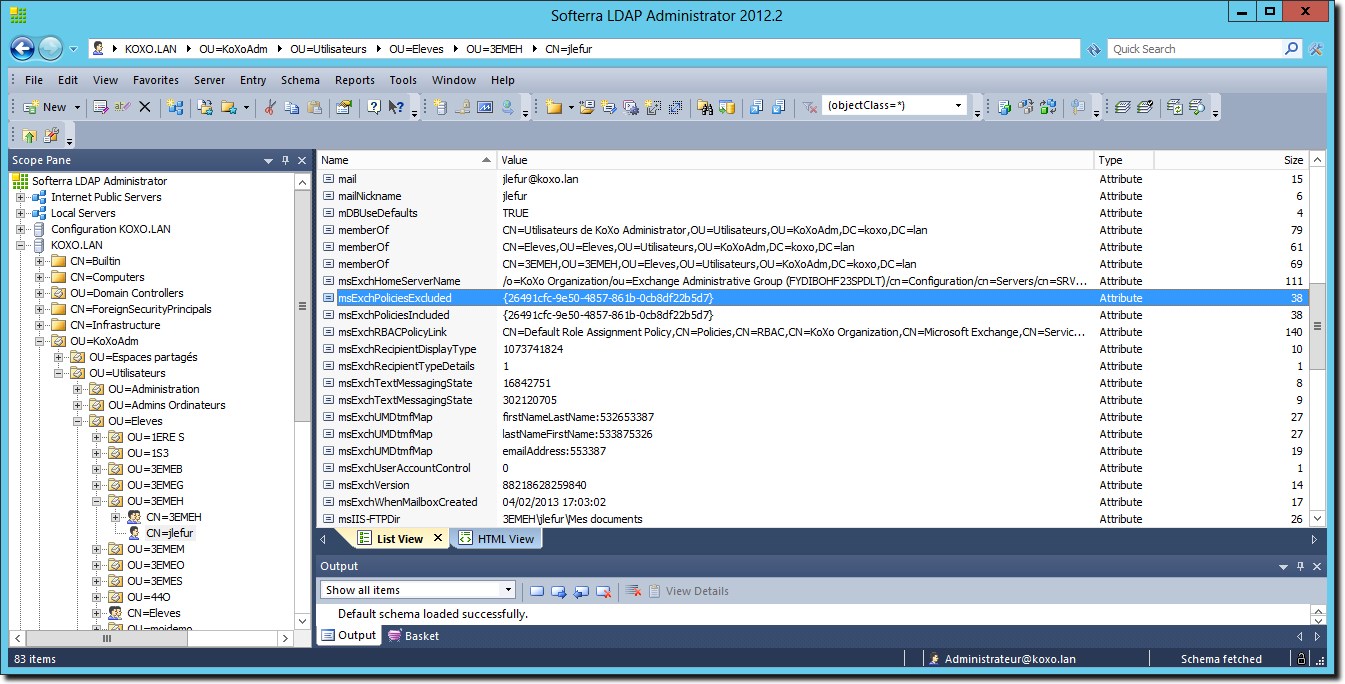Click the back navigation arrow button
The image size is (1345, 684).
pos(23,48)
